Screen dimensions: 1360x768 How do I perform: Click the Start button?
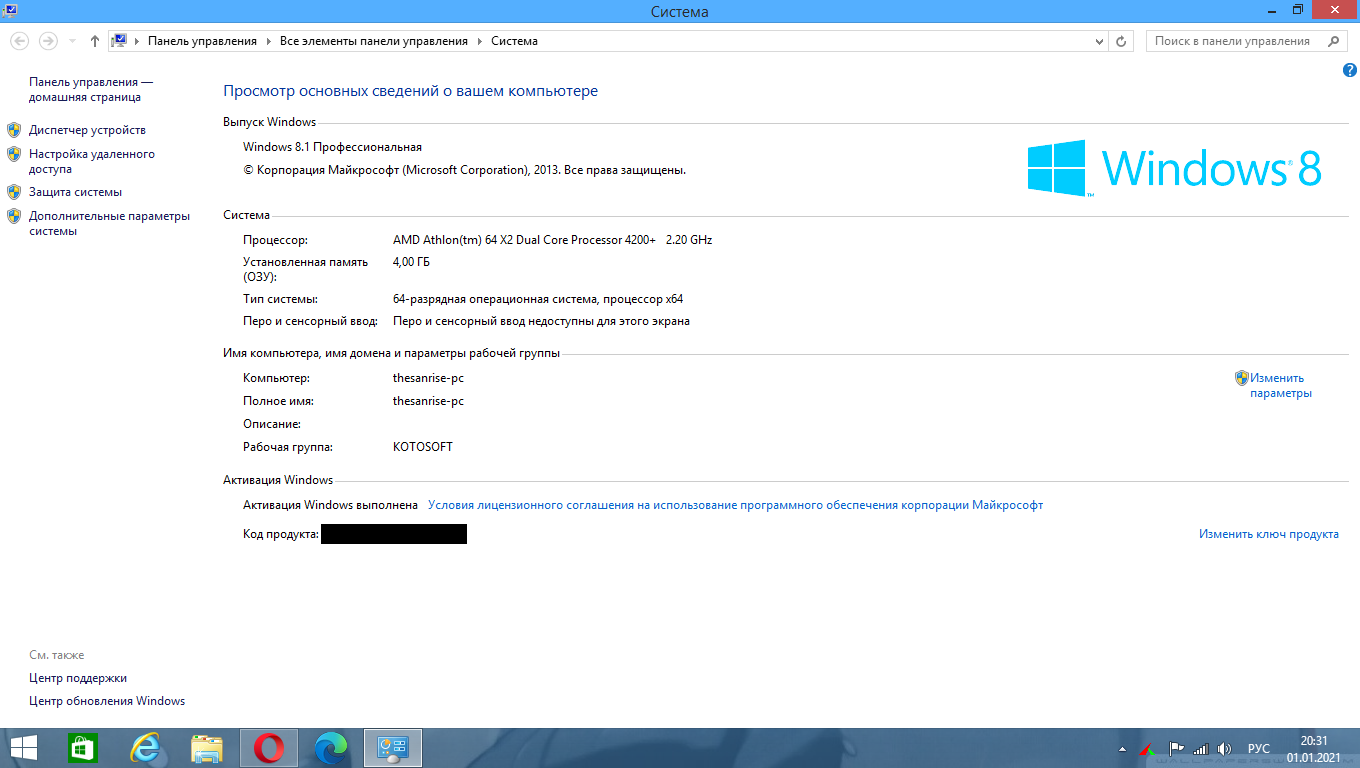tap(24, 748)
